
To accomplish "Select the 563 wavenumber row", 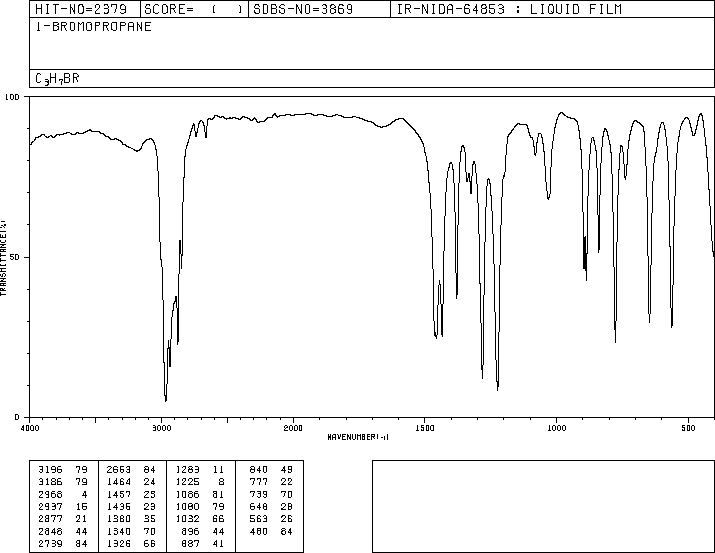I will [271, 519].
